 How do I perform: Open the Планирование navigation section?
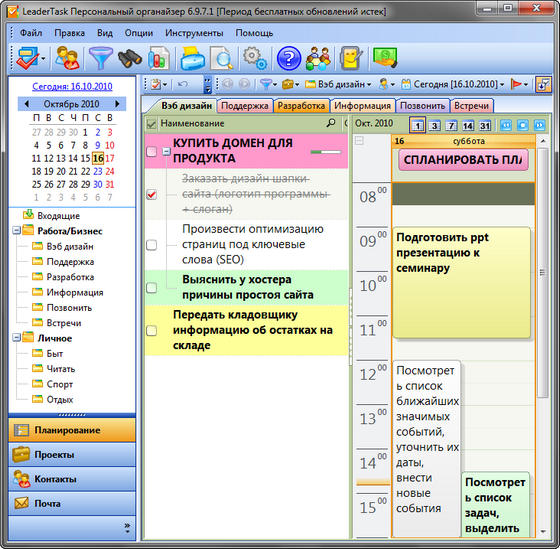72,430
